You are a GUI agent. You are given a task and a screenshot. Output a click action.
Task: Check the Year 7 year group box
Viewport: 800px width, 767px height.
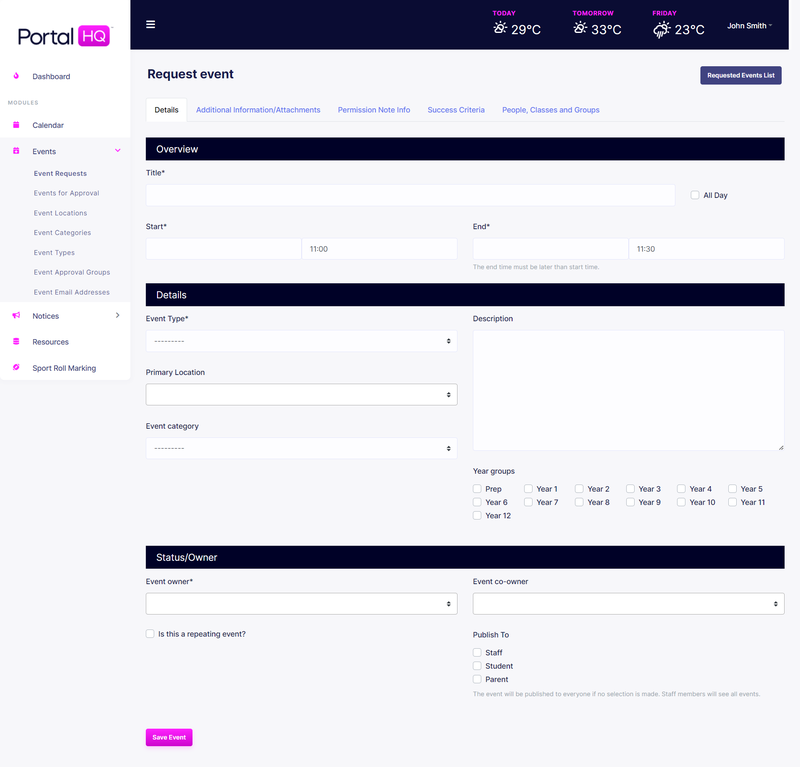[528, 502]
